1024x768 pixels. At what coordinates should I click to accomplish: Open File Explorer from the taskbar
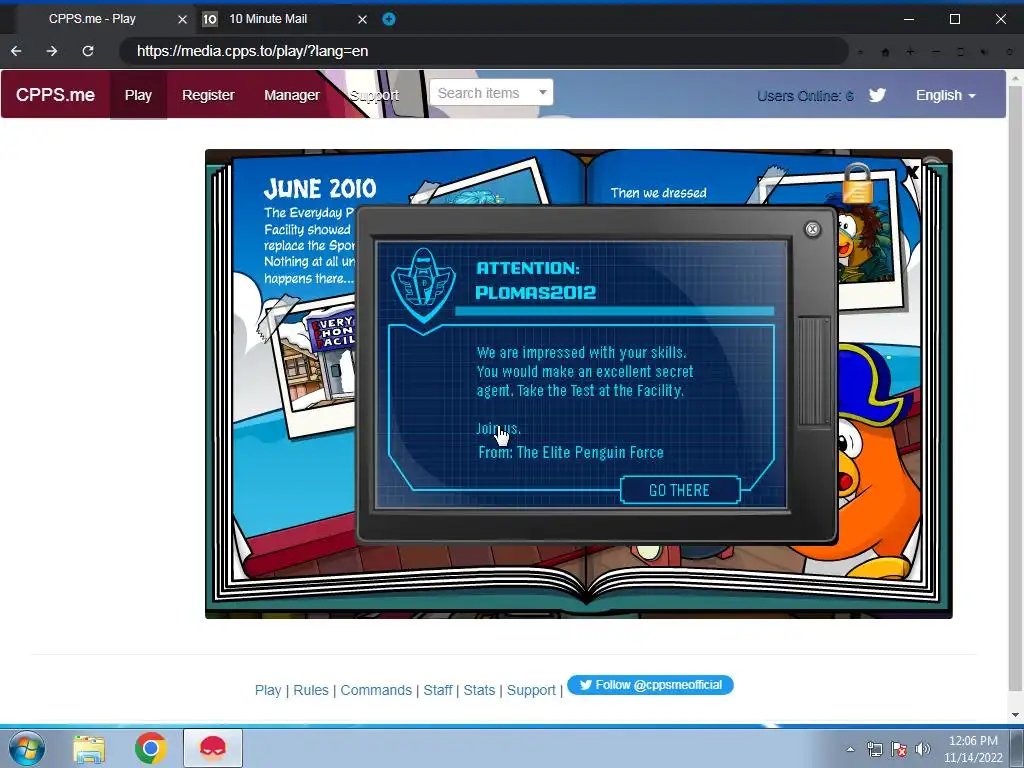click(89, 749)
